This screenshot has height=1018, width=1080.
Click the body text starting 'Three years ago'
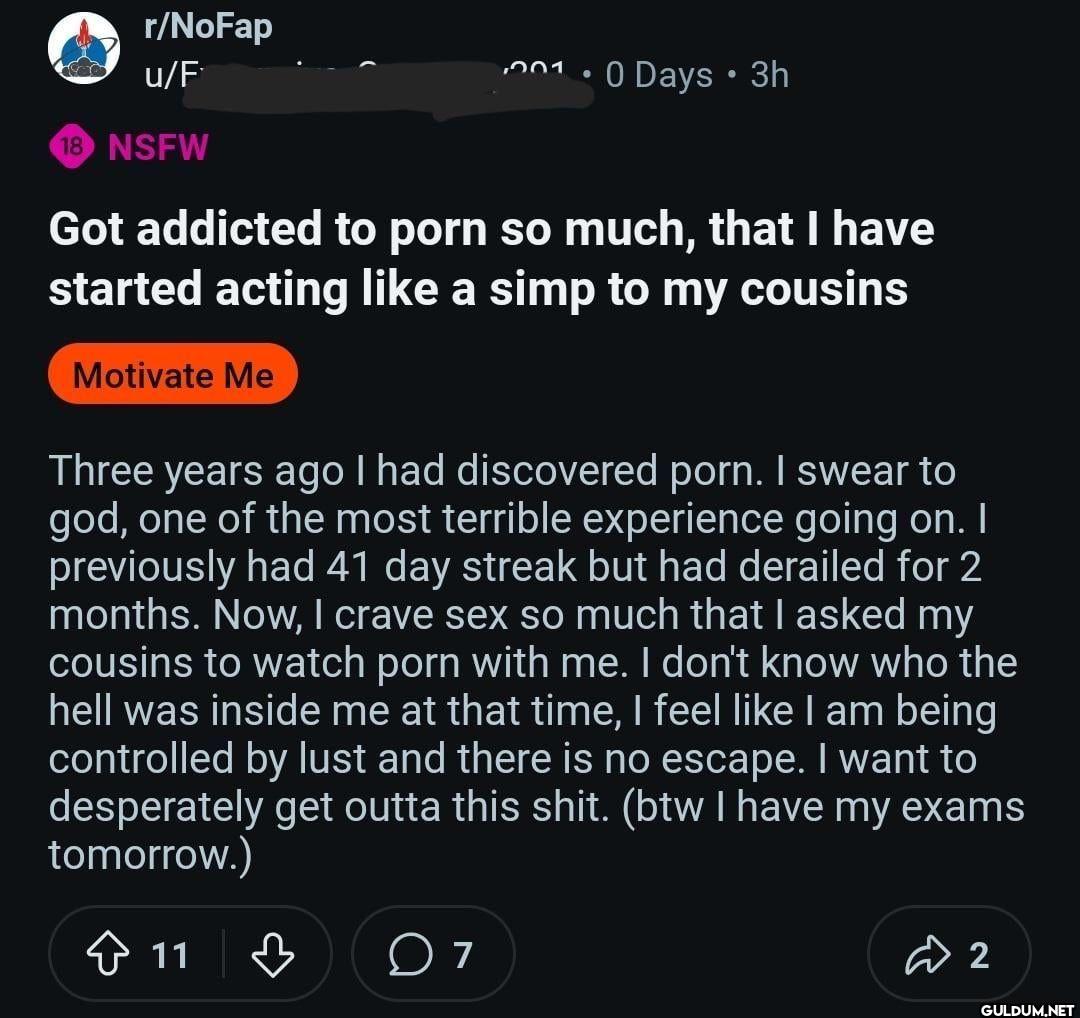tap(500, 471)
